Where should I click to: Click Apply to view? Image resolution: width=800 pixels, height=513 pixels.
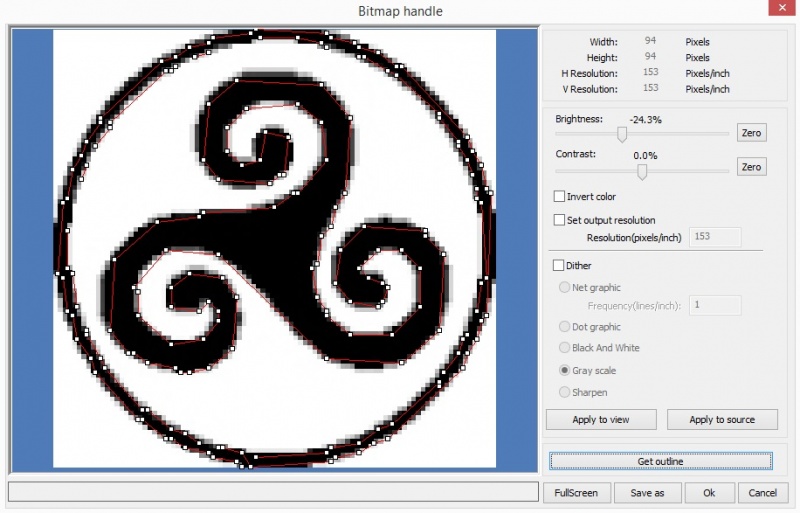601,420
